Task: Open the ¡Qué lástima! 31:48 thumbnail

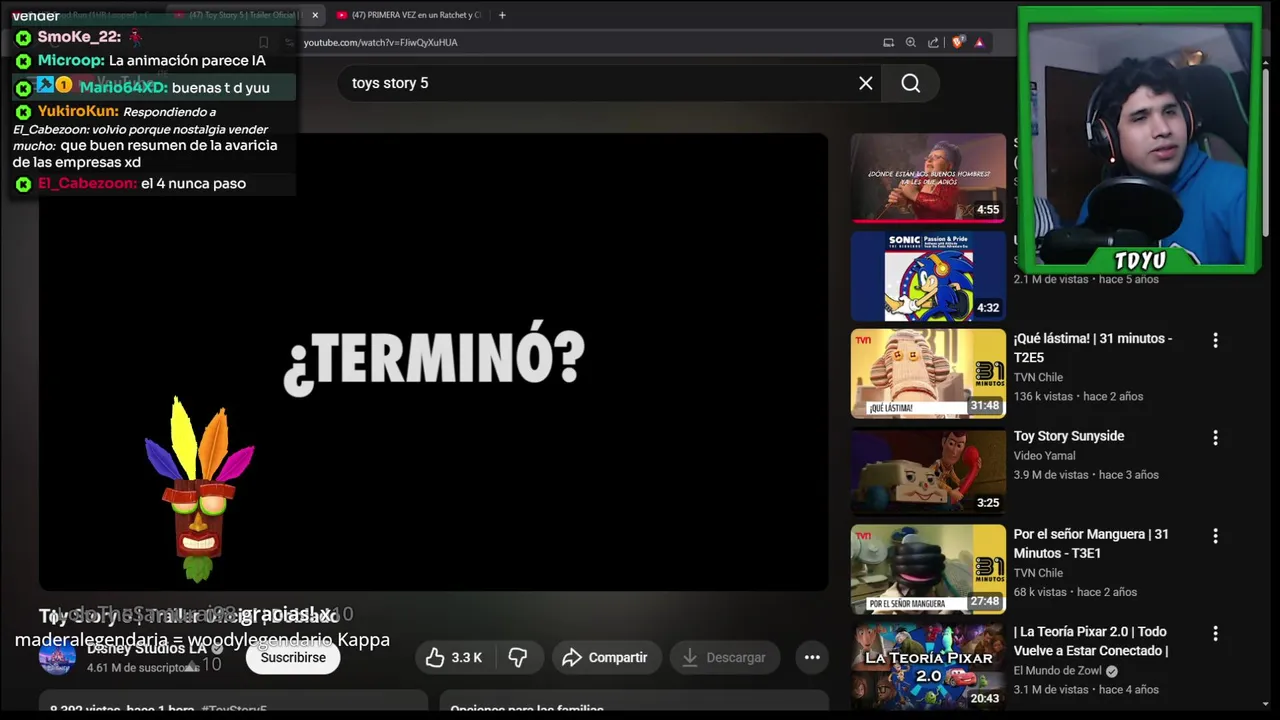Action: click(928, 373)
